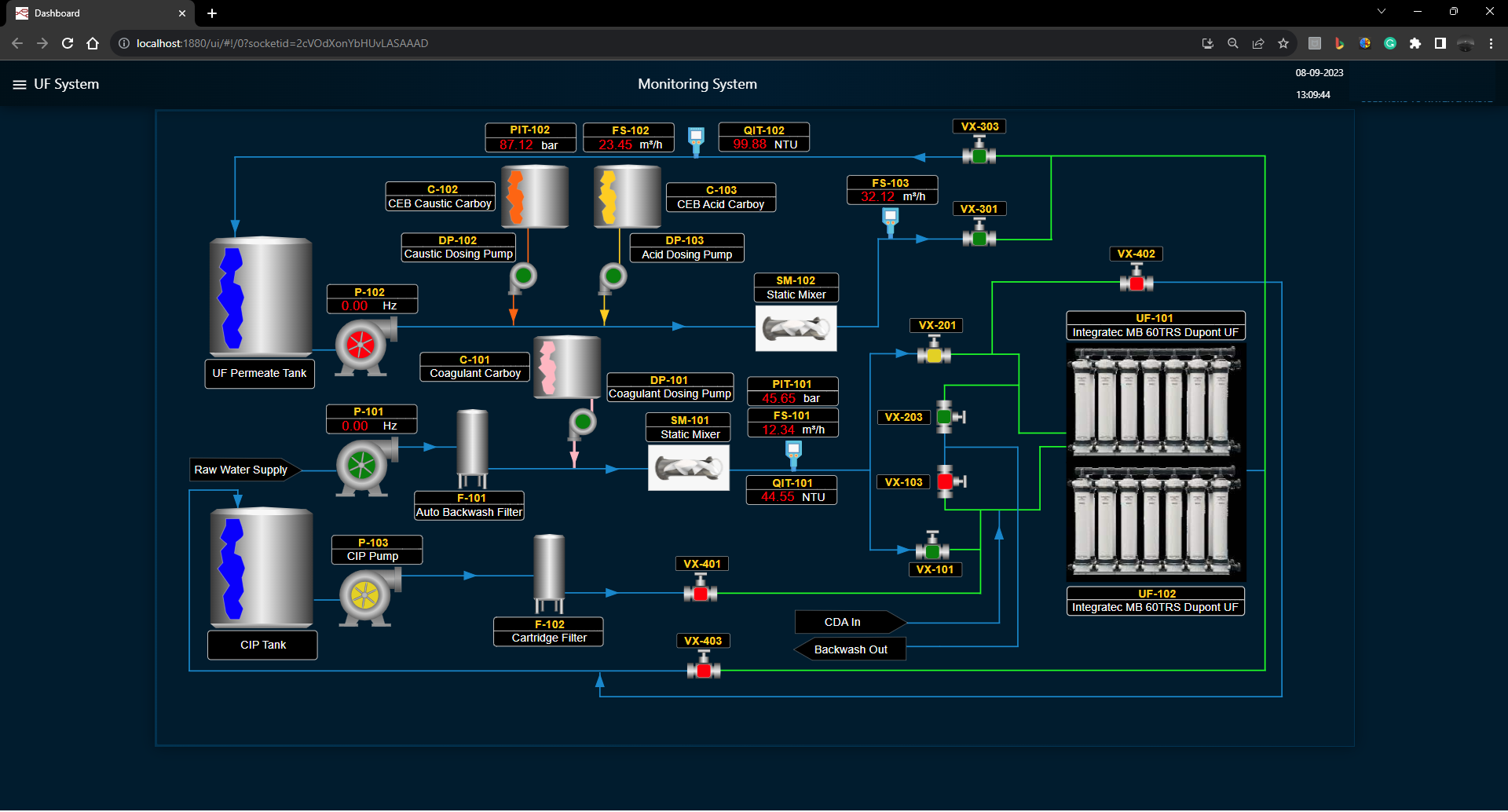Click the CIP Tank vessel icon

click(262, 567)
